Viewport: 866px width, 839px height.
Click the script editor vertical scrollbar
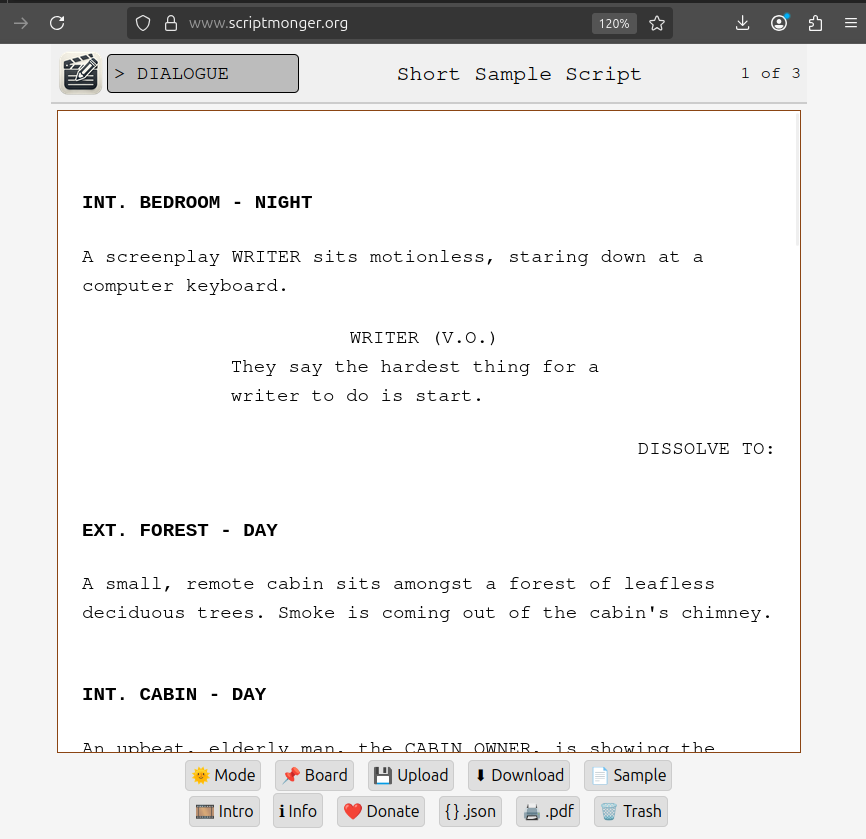click(797, 180)
